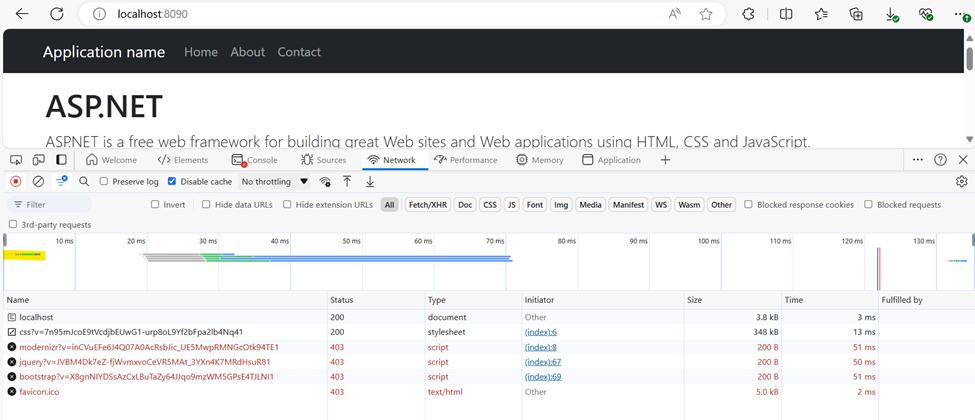Viewport: 975px width, 420px height.
Task: Open browser Extensions
Action: [749, 14]
